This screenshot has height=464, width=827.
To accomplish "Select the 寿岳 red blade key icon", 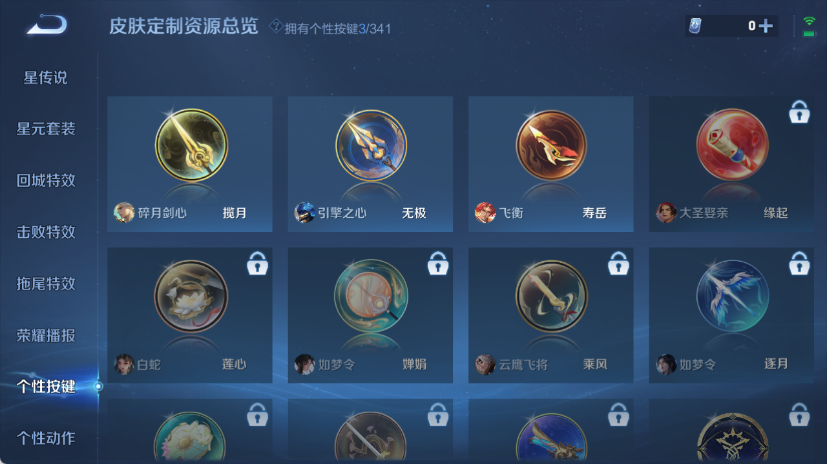I will click(551, 145).
